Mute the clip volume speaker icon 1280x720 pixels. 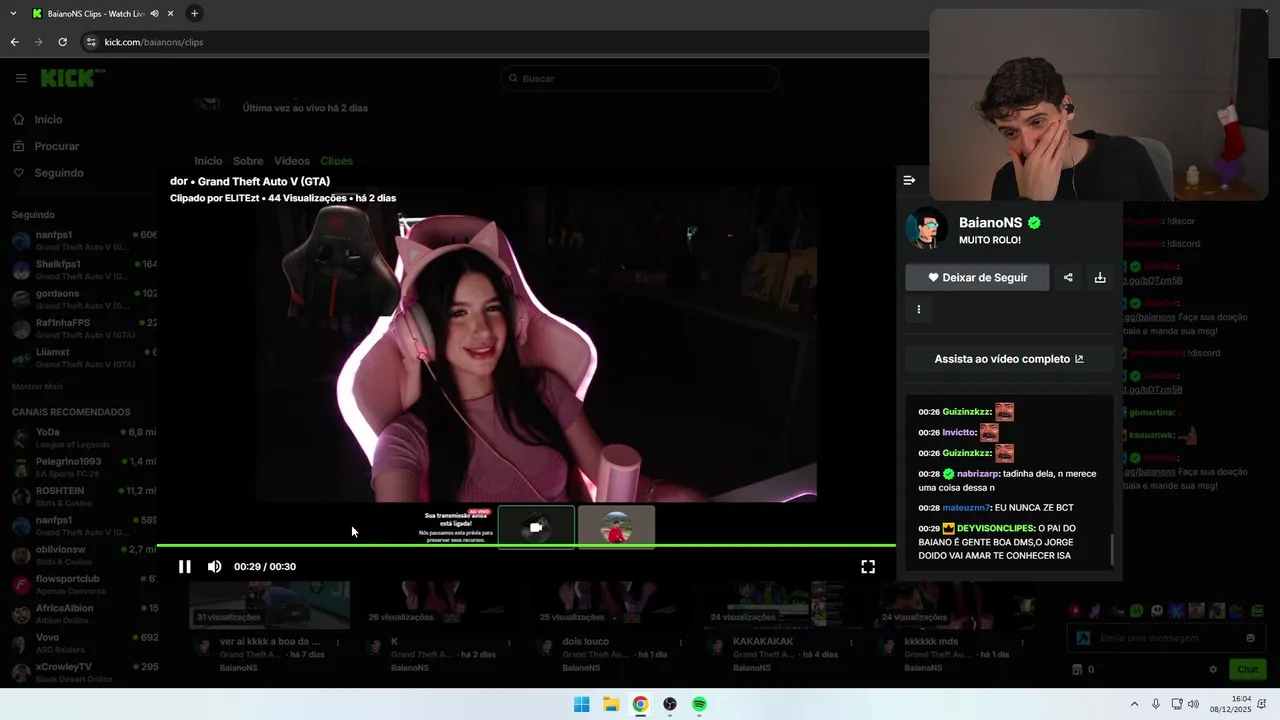pyautogui.click(x=214, y=567)
